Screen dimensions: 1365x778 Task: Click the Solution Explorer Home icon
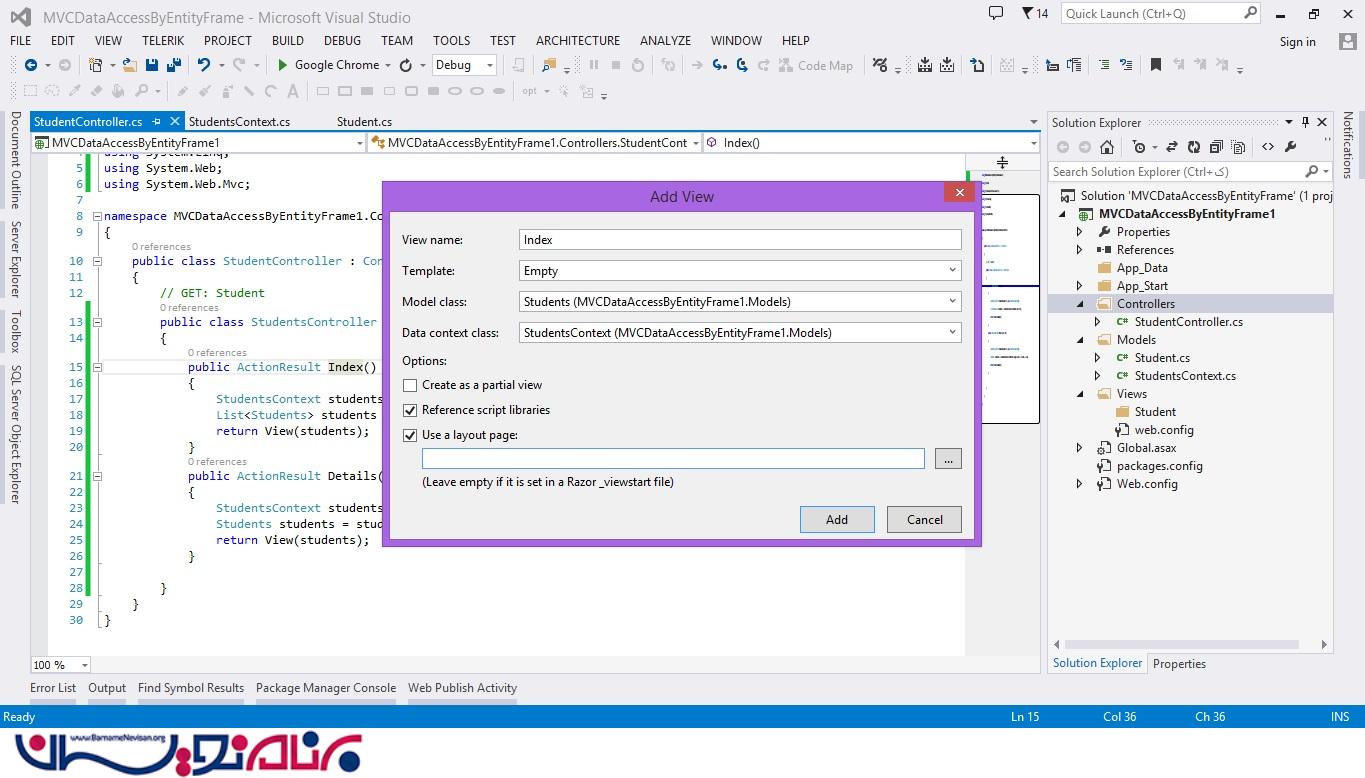[1109, 147]
